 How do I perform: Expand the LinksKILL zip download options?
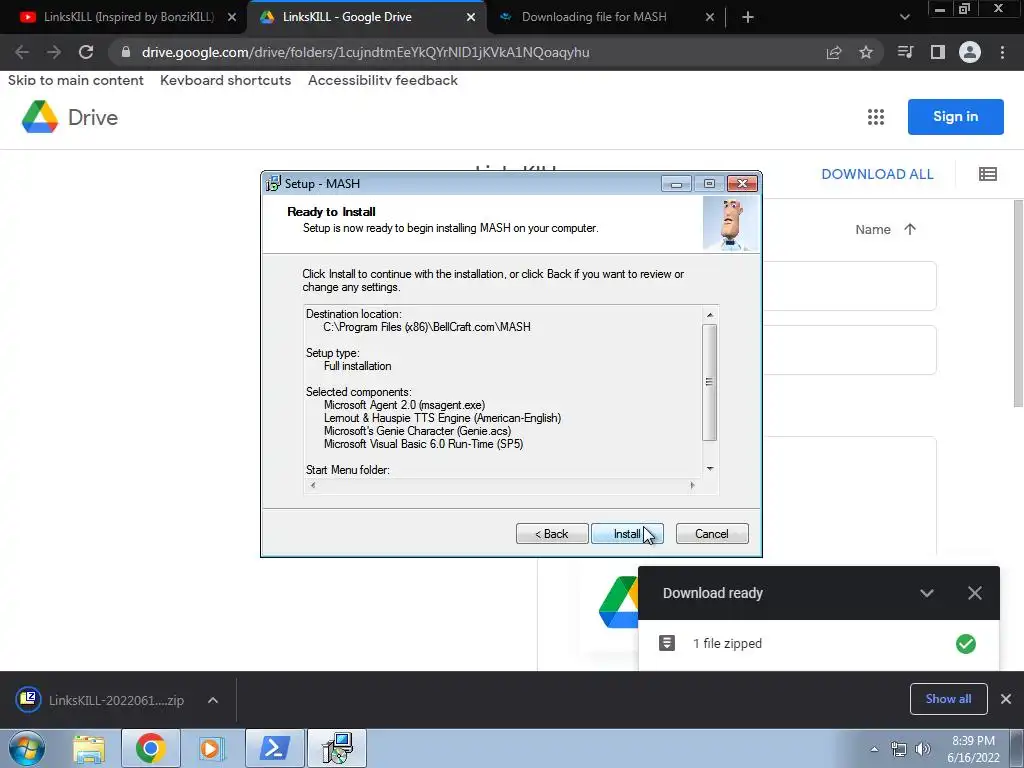click(213, 700)
